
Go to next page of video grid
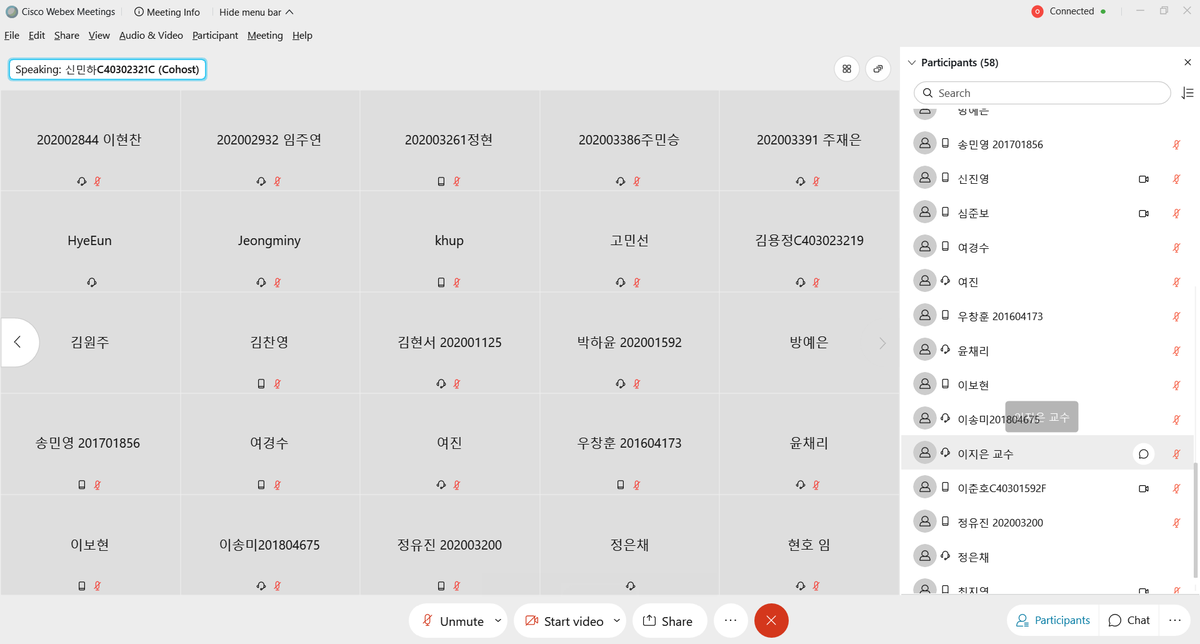882,343
